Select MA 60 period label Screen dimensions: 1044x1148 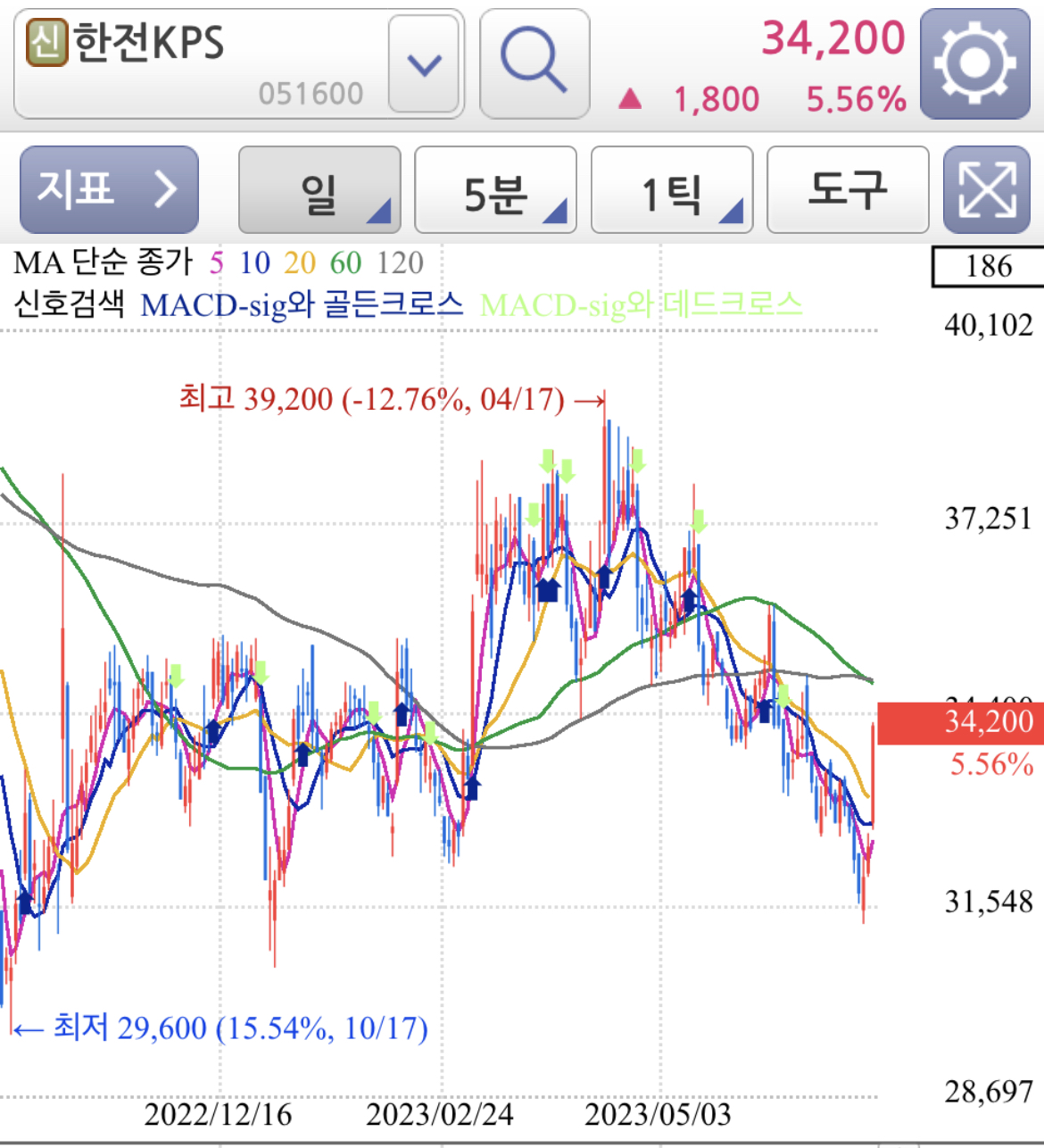[345, 262]
